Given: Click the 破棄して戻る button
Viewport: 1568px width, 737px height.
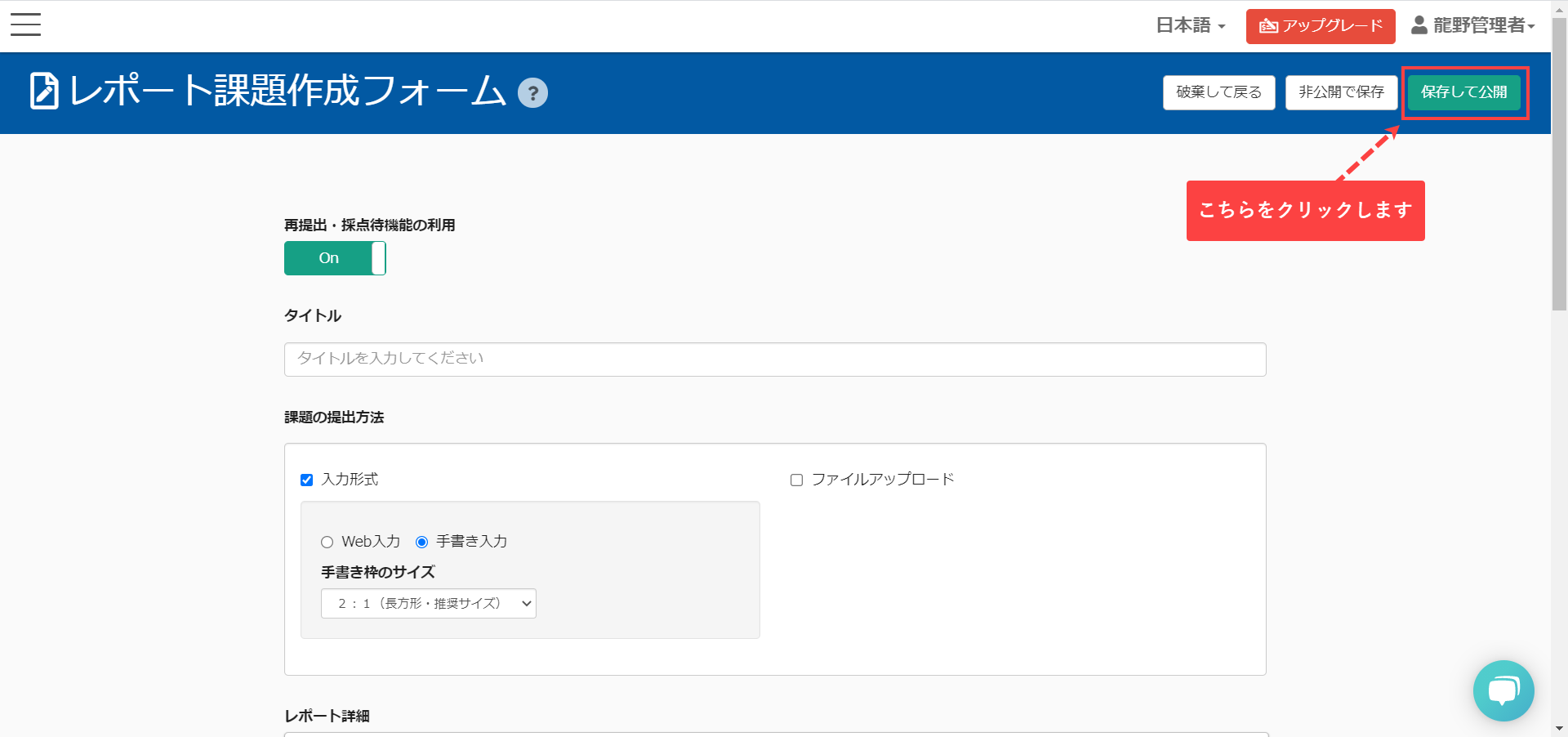Looking at the screenshot, I should 1218,92.
